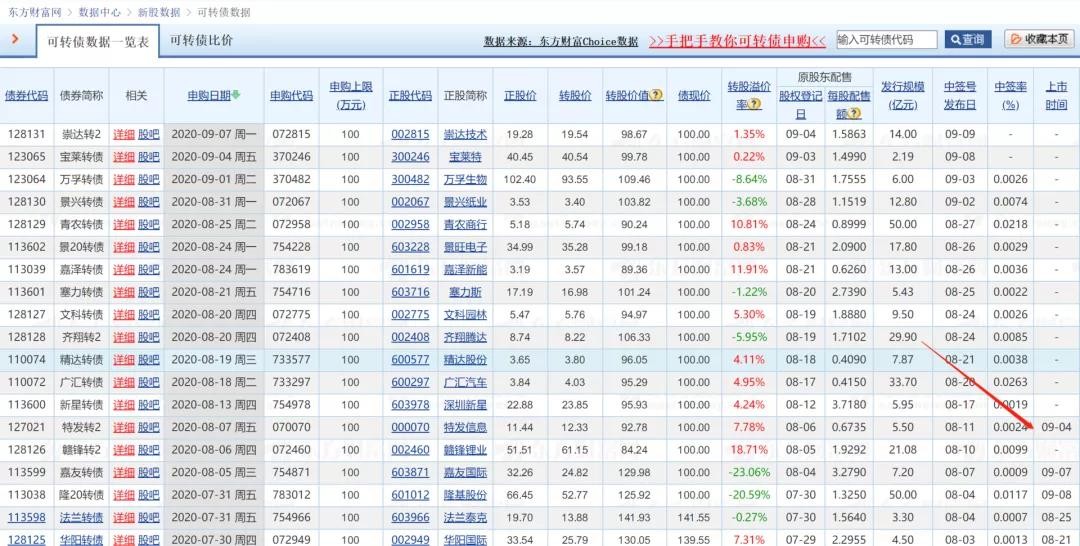Open the 特发信息 stock link
Screen dimensions: 1080x546
click(x=465, y=428)
